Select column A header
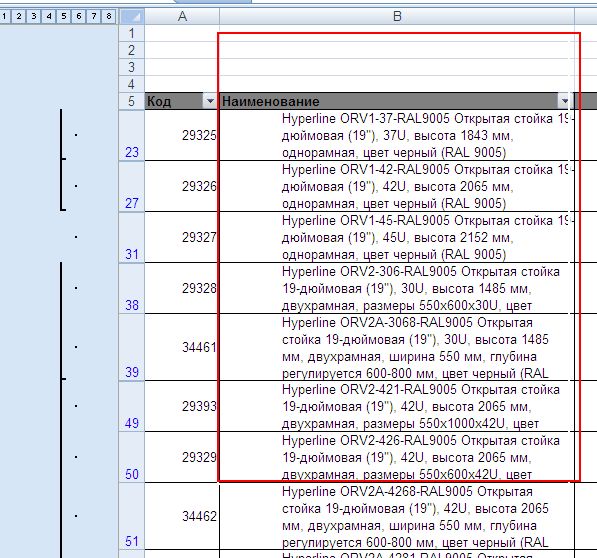Image resolution: width=597 pixels, height=558 pixels. click(x=182, y=16)
